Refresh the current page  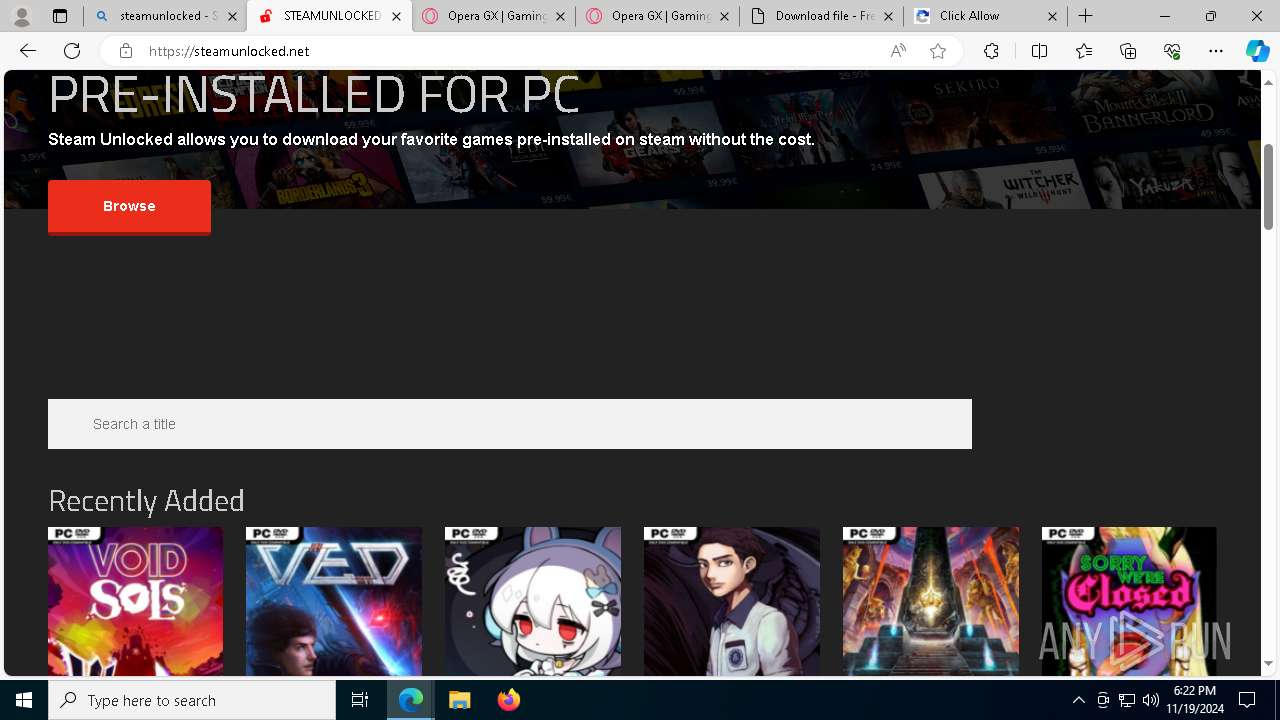72,51
